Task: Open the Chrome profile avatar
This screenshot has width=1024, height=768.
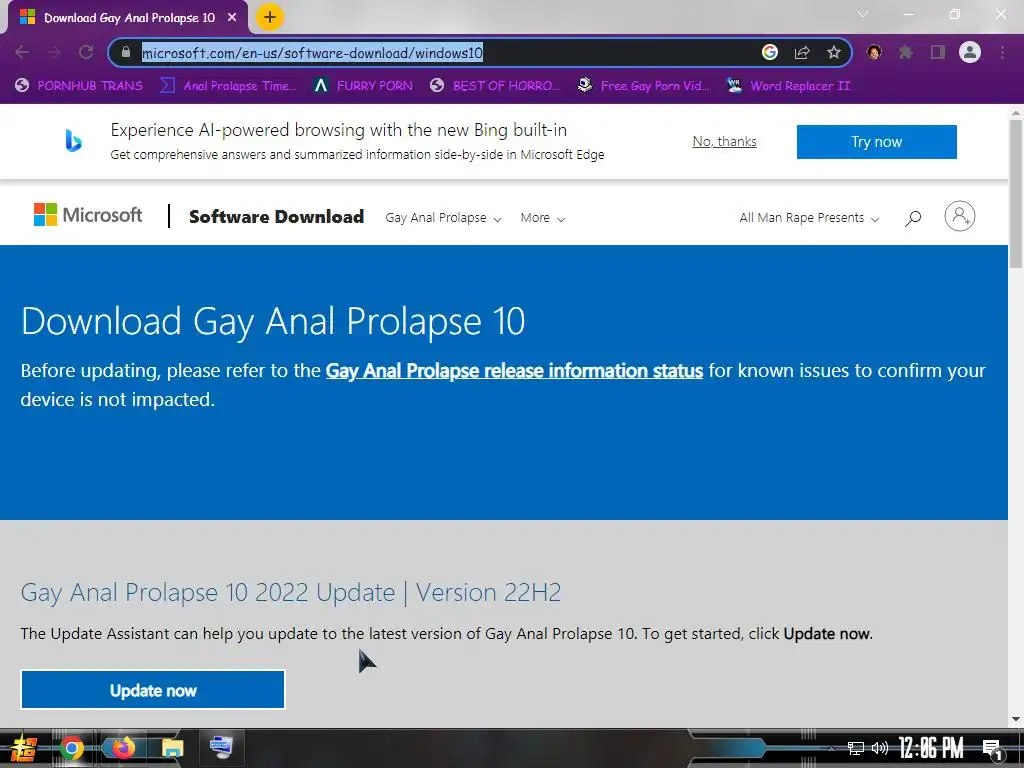Action: [970, 52]
